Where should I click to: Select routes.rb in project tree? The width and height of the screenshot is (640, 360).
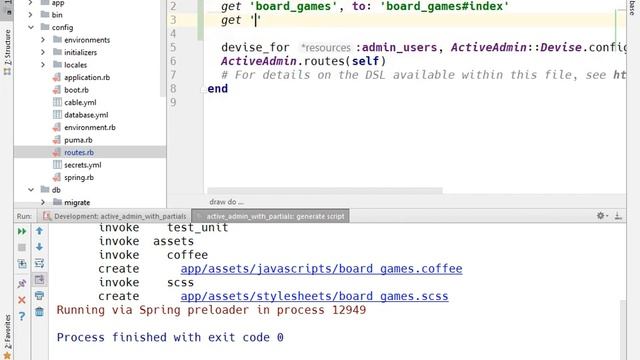pyautogui.click(x=90, y=152)
